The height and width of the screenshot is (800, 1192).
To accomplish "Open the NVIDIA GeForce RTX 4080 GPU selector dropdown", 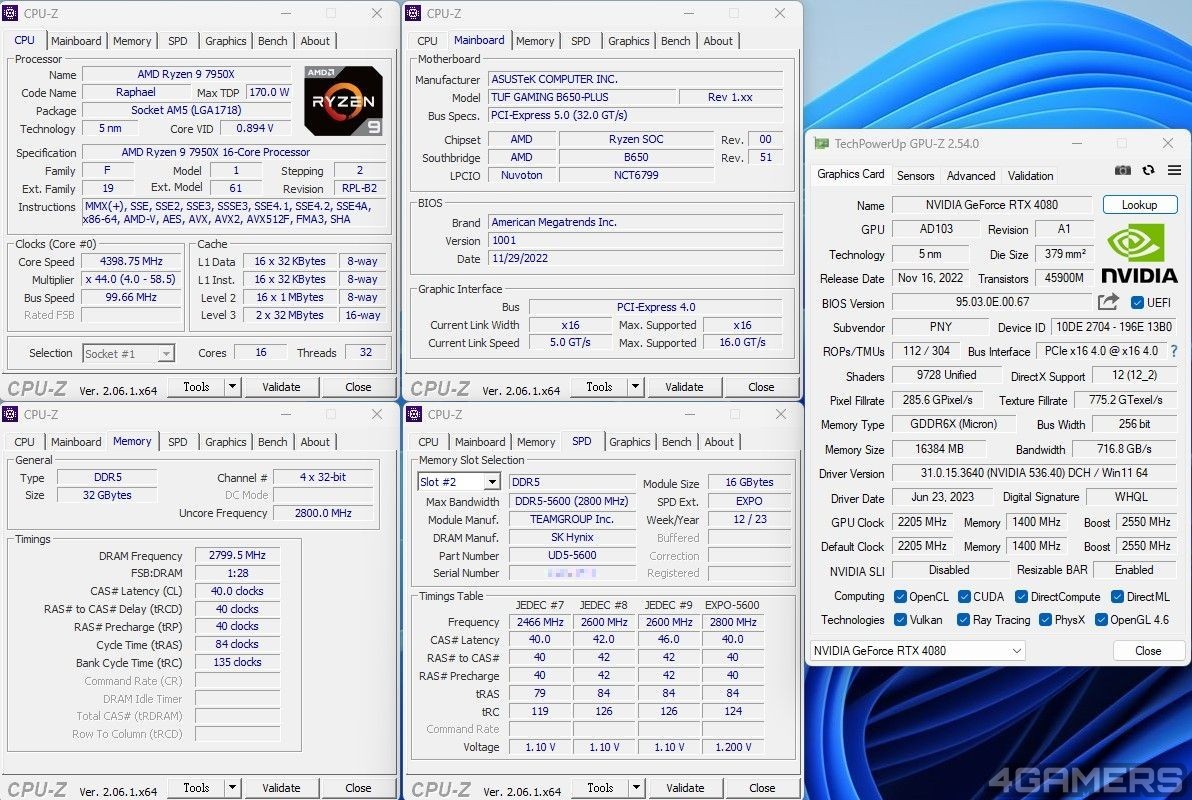I will pyautogui.click(x=918, y=651).
